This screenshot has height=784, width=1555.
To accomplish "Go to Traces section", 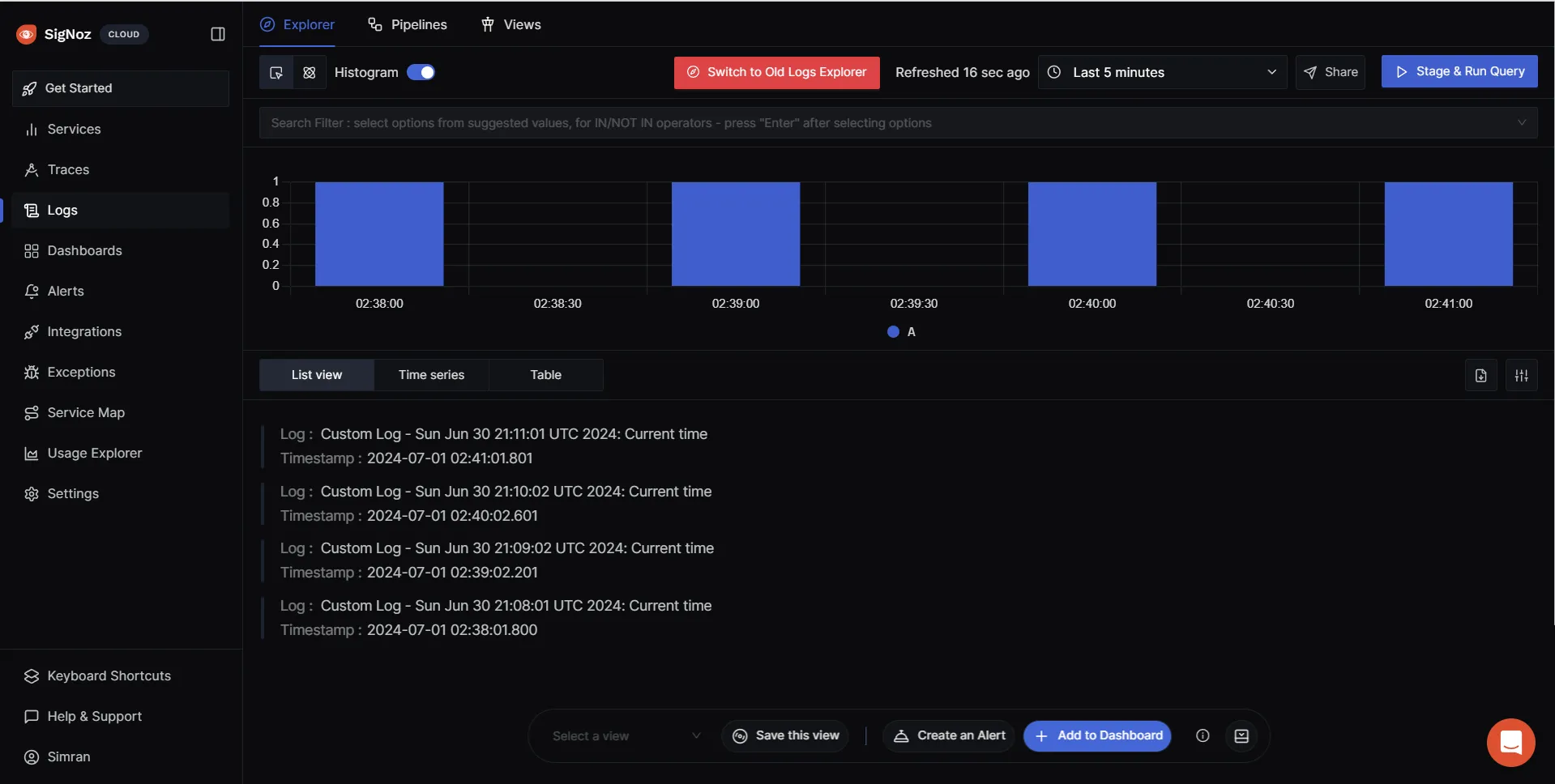I will click(121, 169).
